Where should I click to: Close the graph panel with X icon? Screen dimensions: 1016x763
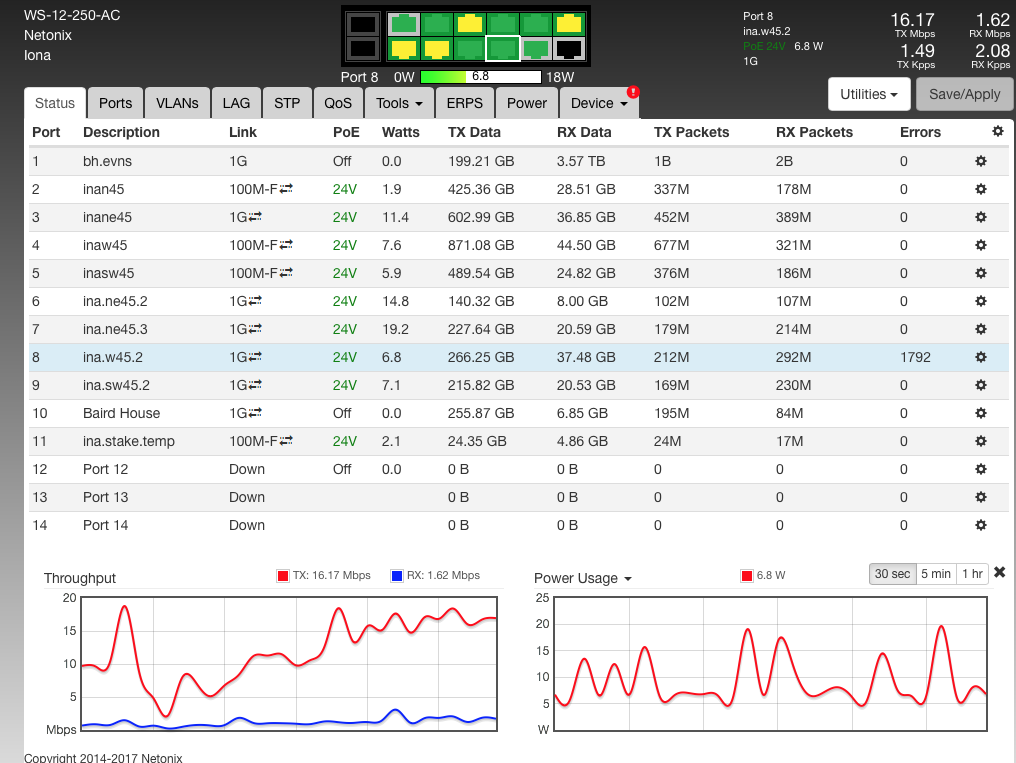tap(999, 573)
